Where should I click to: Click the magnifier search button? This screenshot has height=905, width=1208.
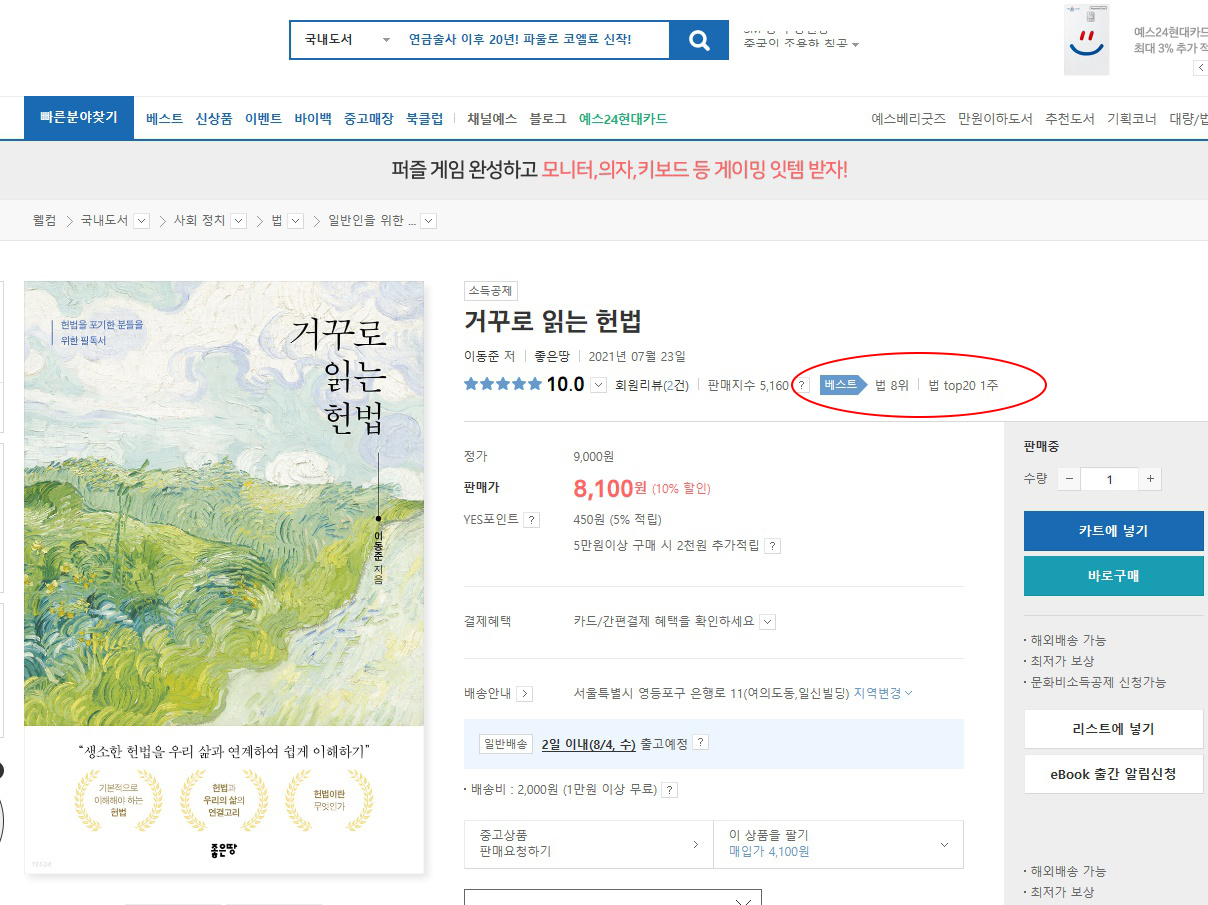pos(699,41)
